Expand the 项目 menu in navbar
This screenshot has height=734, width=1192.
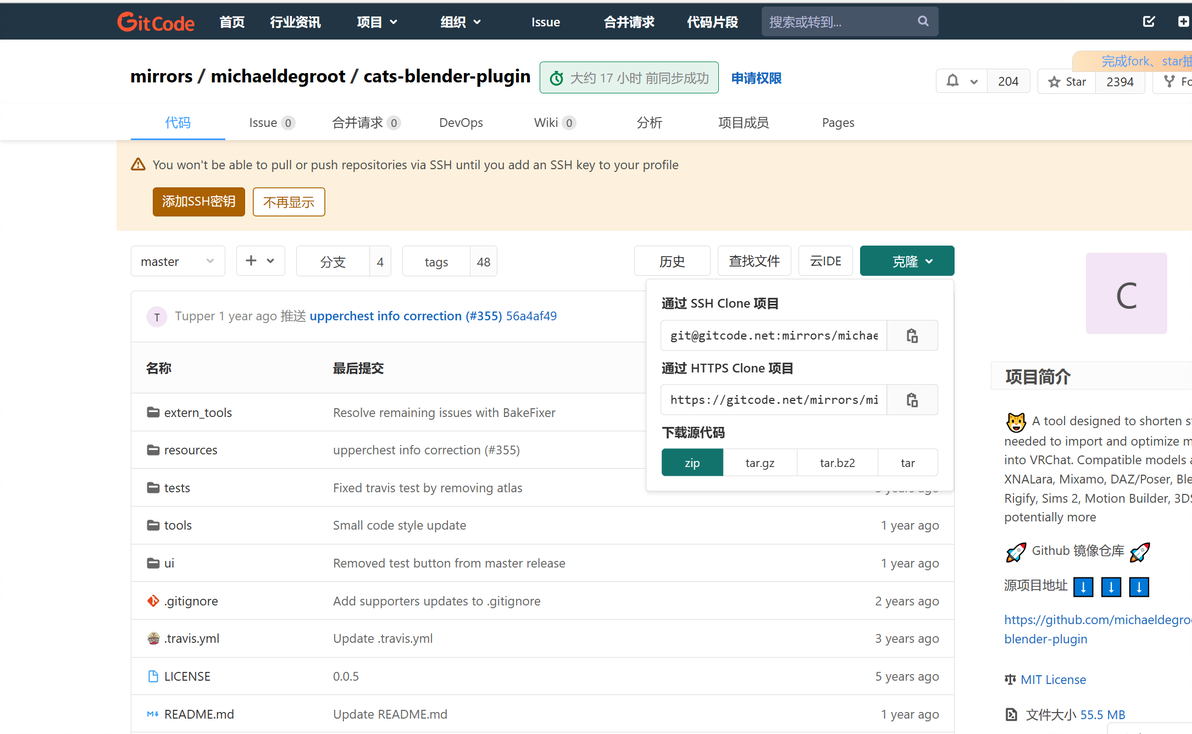(377, 22)
